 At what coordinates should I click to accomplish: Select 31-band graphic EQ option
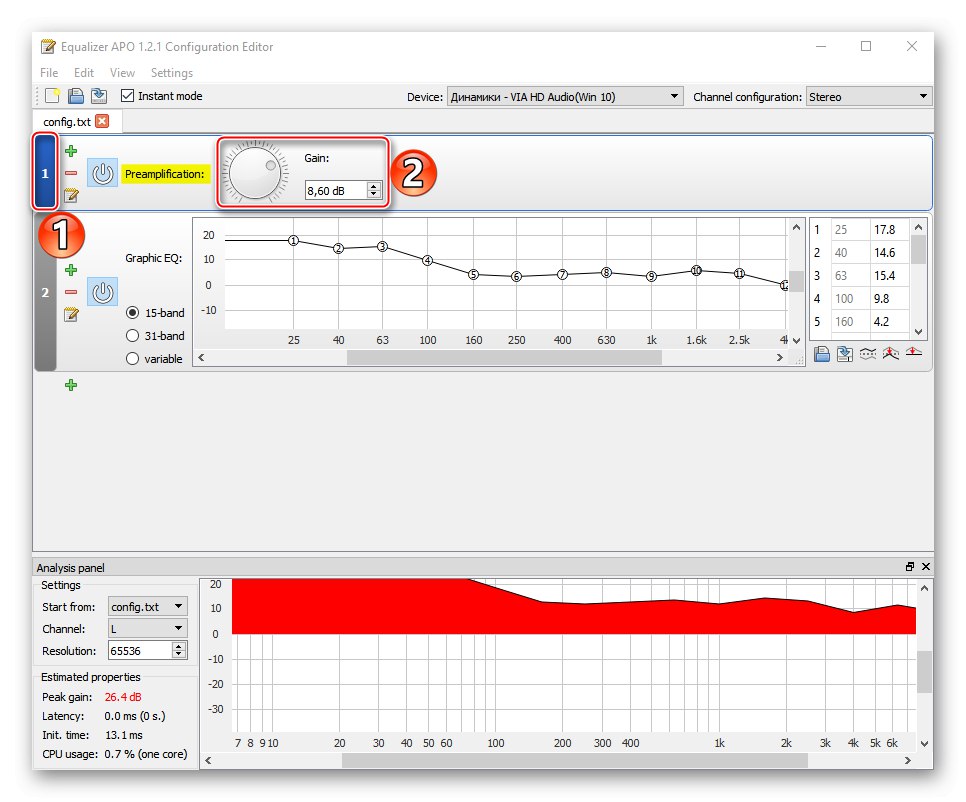[x=132, y=336]
